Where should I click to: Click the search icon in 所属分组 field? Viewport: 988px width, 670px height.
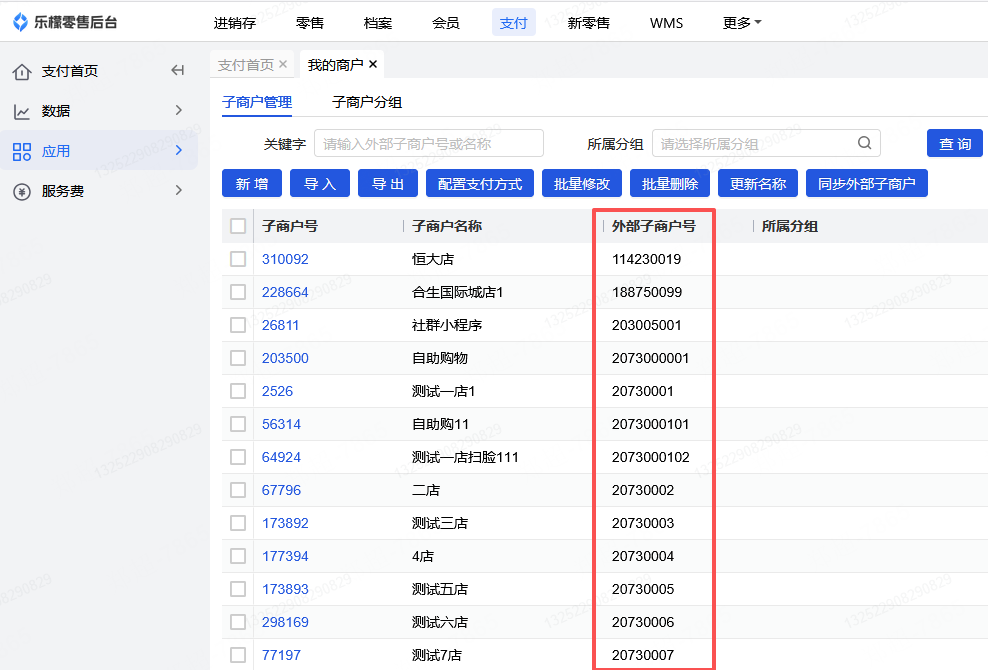[x=864, y=143]
